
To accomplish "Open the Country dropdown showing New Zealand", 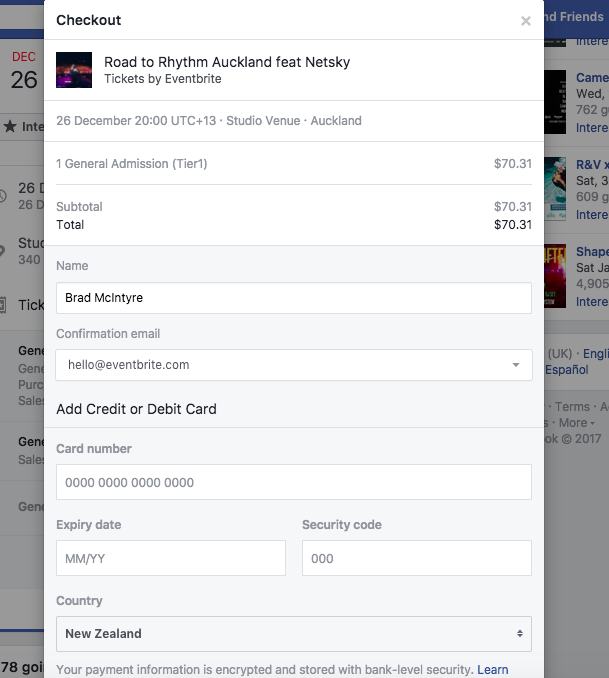I will point(294,634).
